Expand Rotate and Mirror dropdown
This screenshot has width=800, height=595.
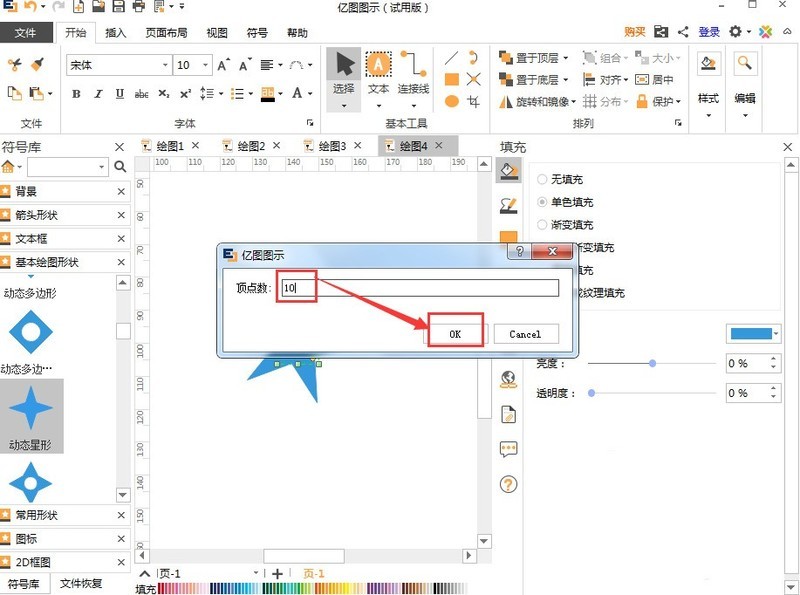(x=572, y=102)
